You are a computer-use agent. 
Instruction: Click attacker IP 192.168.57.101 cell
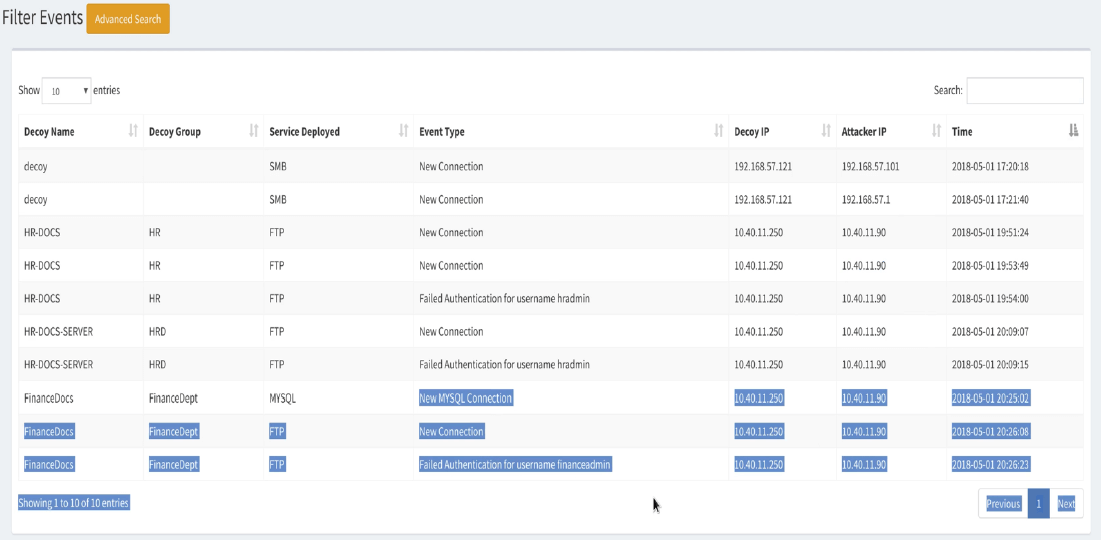point(870,166)
